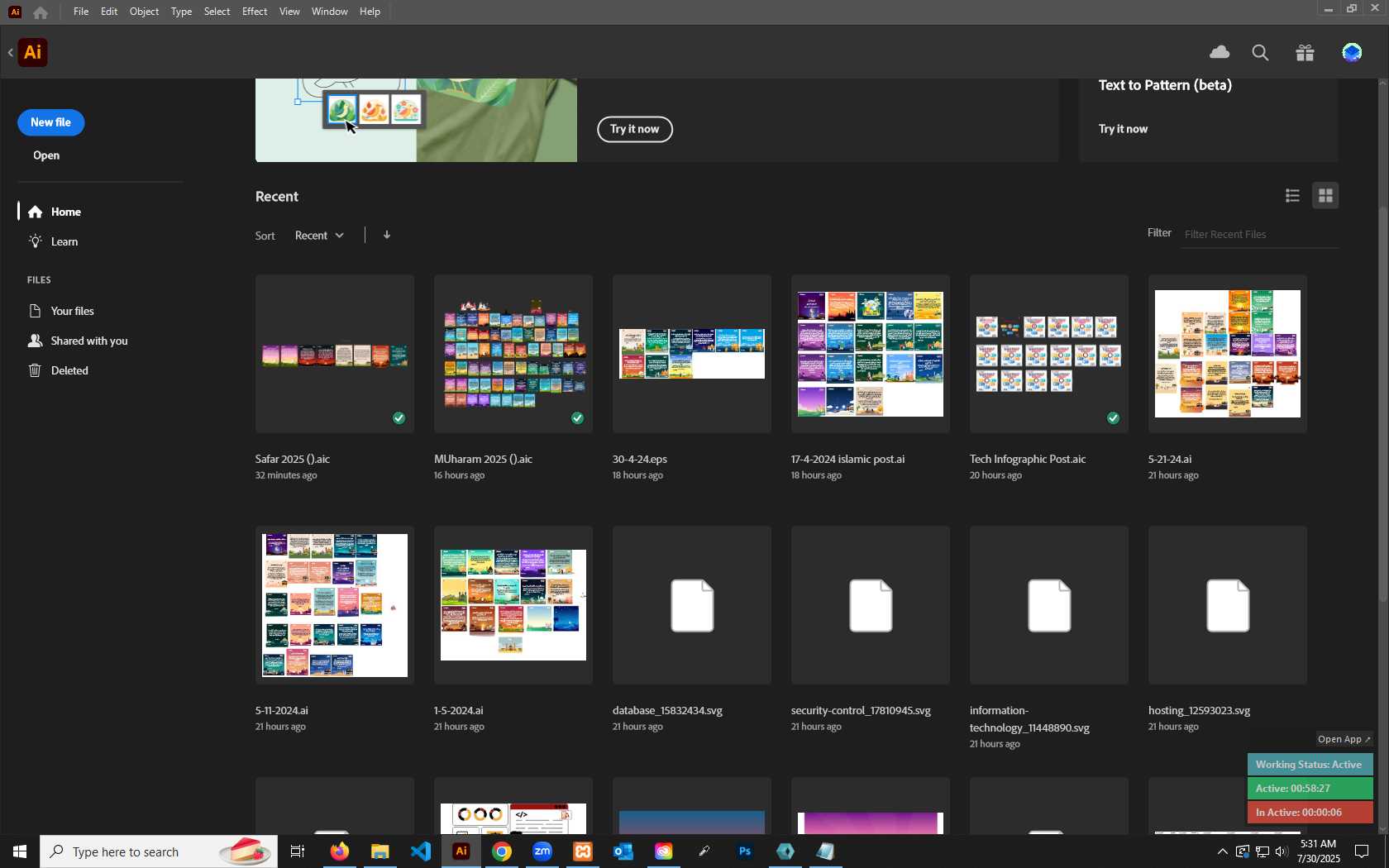Open Shared with you section
Viewport: 1389px width, 868px height.
coord(89,341)
